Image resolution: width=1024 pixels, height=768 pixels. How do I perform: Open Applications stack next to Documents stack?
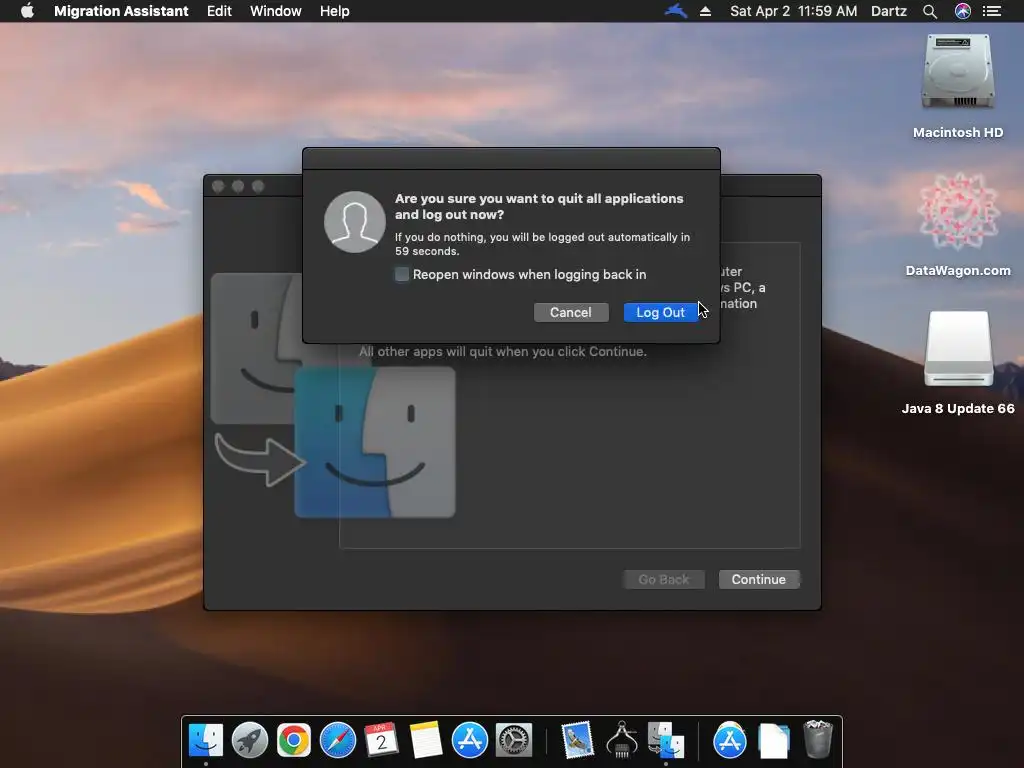coord(729,740)
